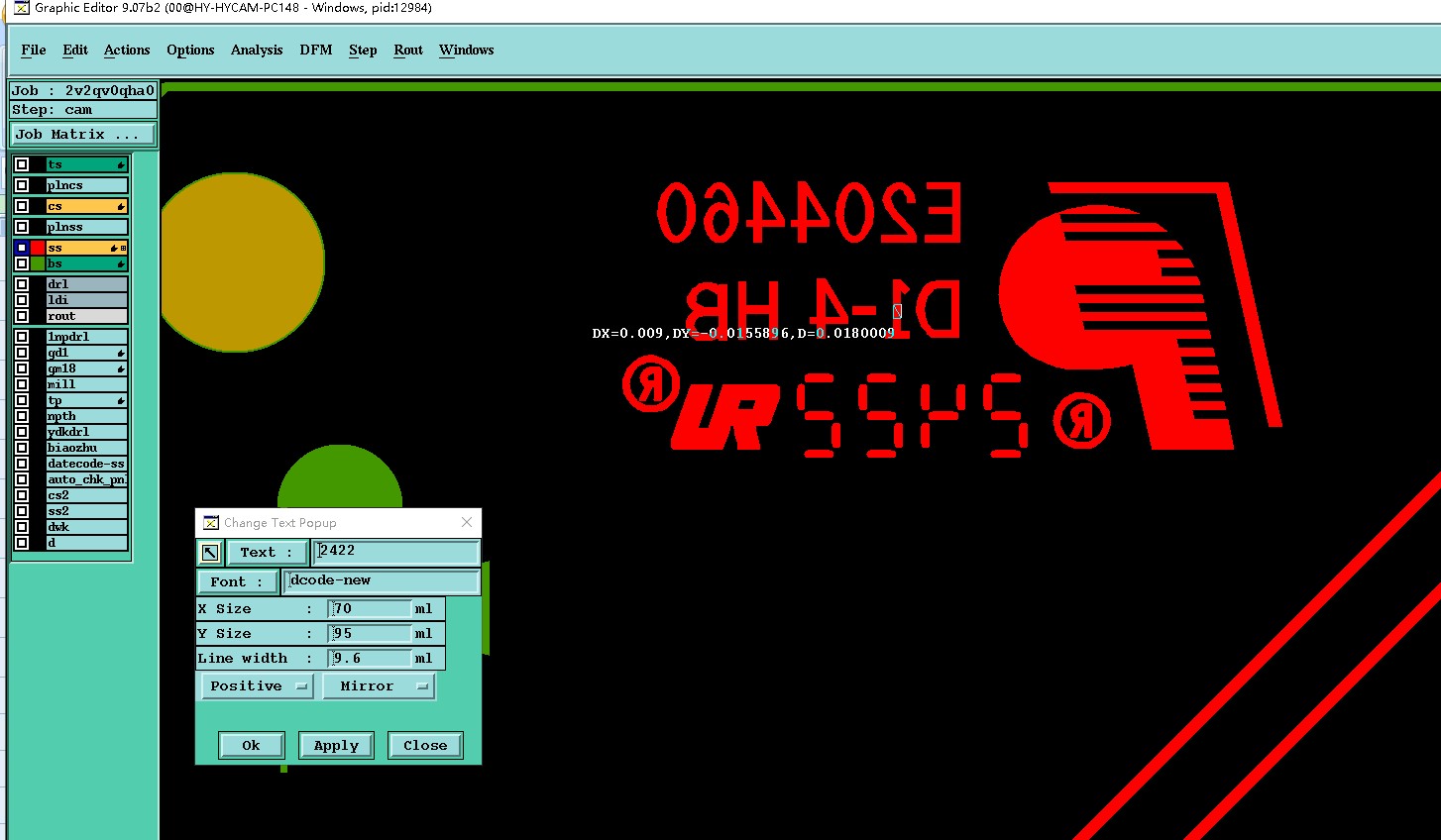Open the DFM menu
The width and height of the screenshot is (1441, 840).
pyautogui.click(x=316, y=50)
